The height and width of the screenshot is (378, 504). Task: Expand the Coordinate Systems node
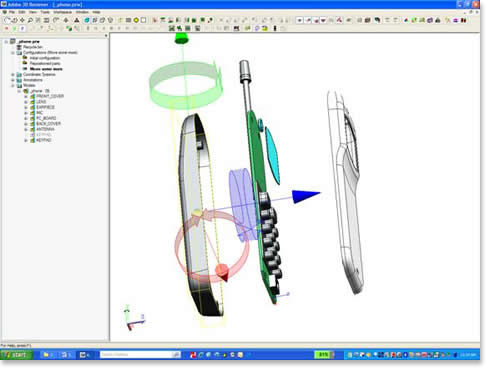click(13, 75)
